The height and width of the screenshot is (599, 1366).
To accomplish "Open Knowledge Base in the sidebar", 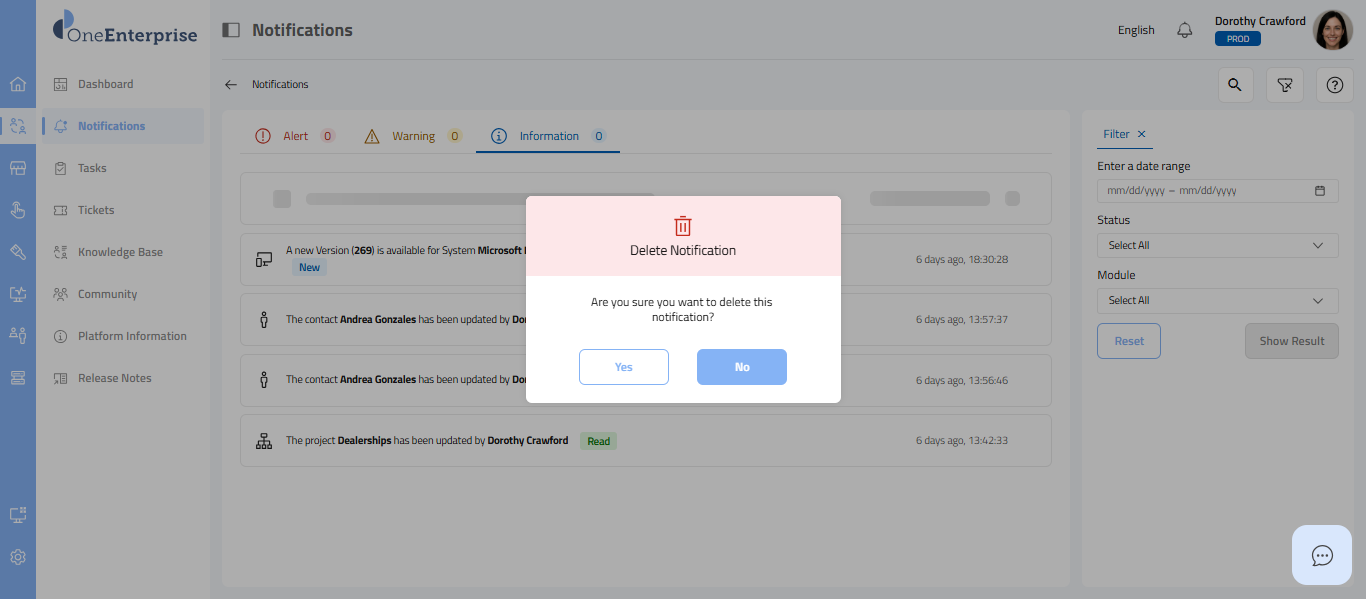I will [120, 252].
